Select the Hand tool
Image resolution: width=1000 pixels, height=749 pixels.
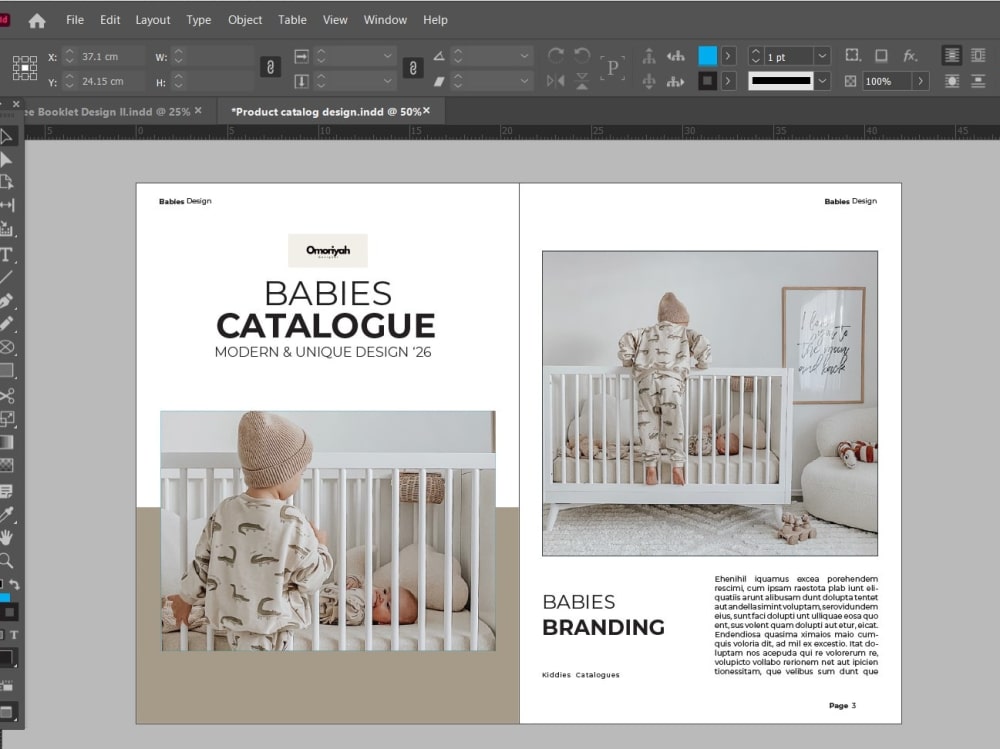click(6, 537)
